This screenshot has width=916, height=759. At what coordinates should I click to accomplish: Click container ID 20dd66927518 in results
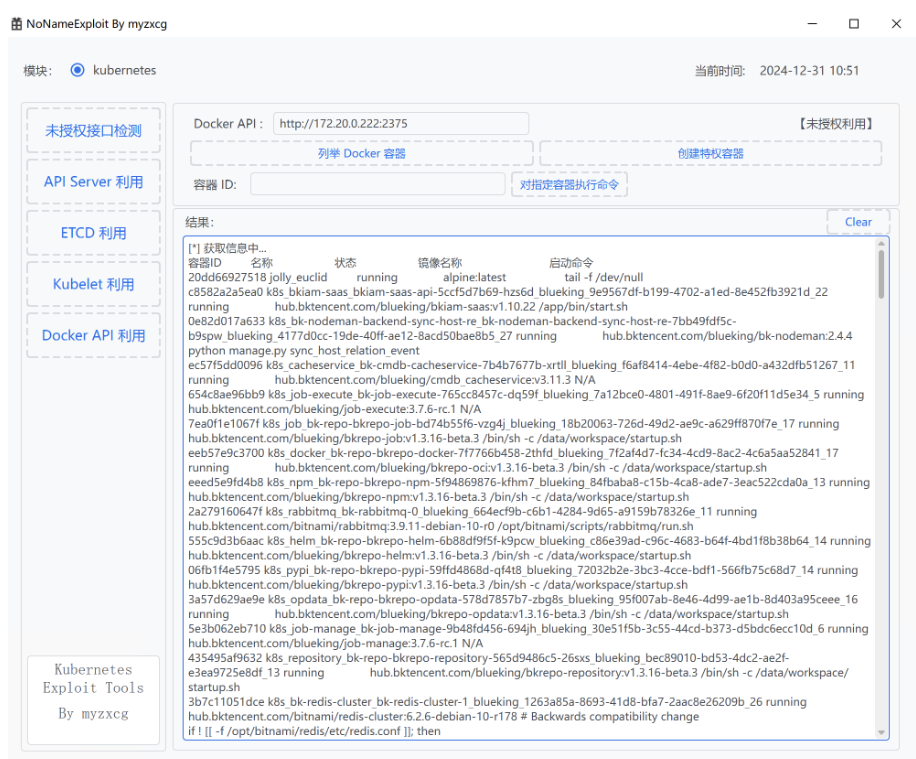(227, 277)
